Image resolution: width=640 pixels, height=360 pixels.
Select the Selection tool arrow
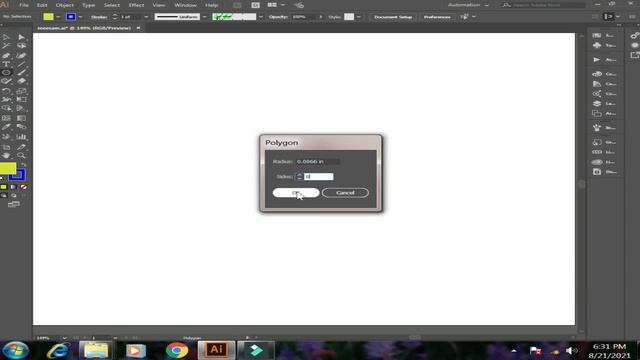6,37
